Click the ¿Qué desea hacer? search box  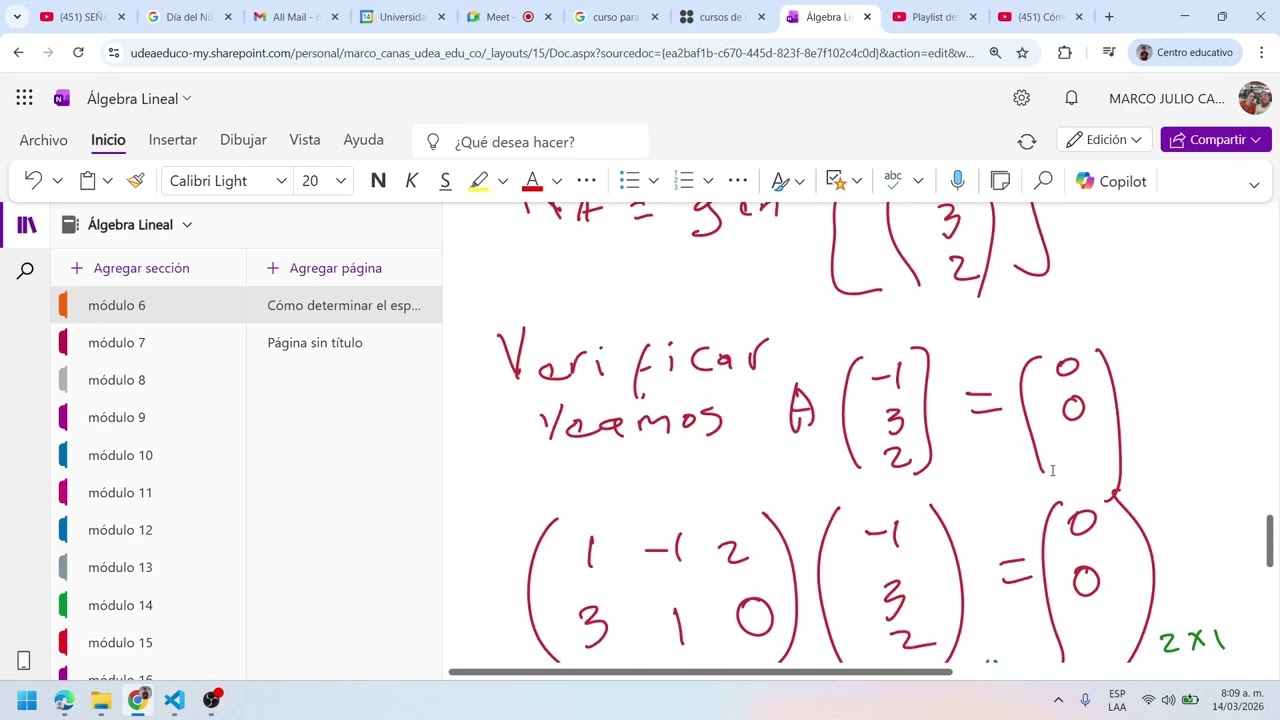[530, 142]
